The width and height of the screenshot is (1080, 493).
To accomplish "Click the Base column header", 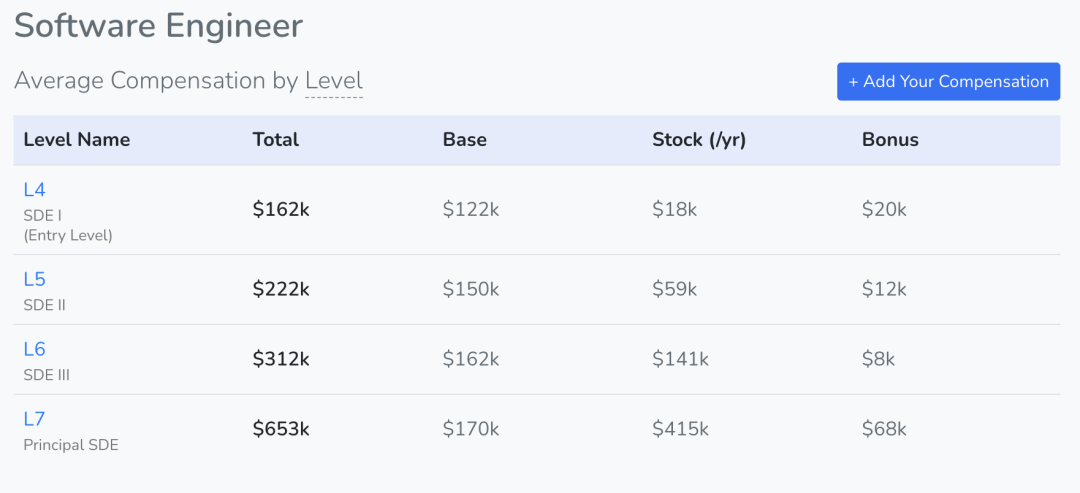I will coord(465,140).
